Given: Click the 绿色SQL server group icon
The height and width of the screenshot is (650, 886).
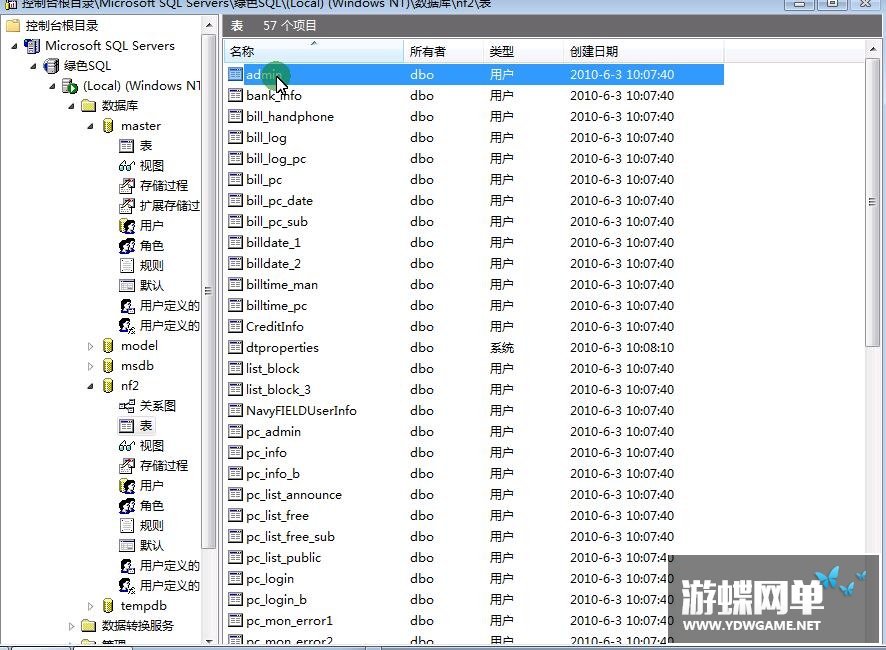Looking at the screenshot, I should pos(51,66).
